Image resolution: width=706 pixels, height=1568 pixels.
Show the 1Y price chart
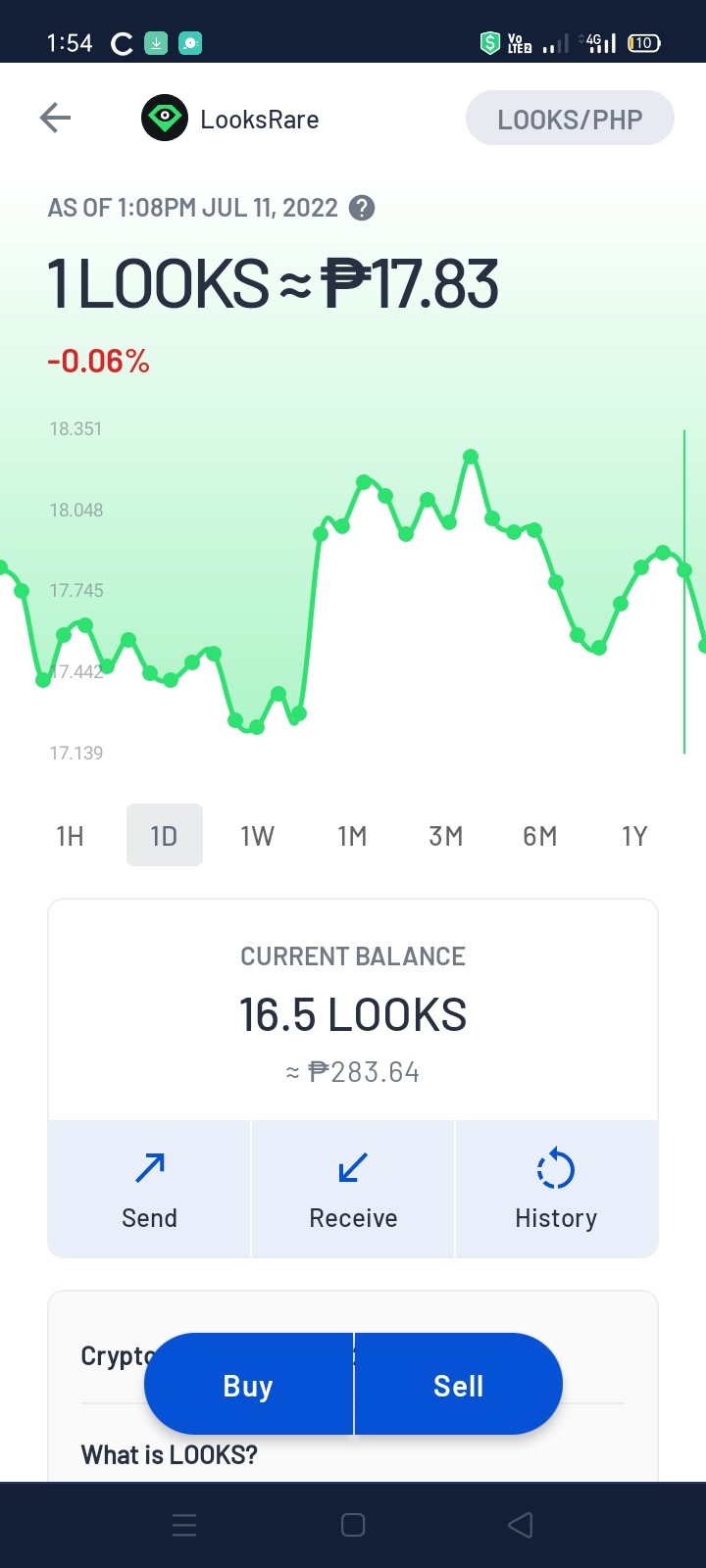[634, 836]
